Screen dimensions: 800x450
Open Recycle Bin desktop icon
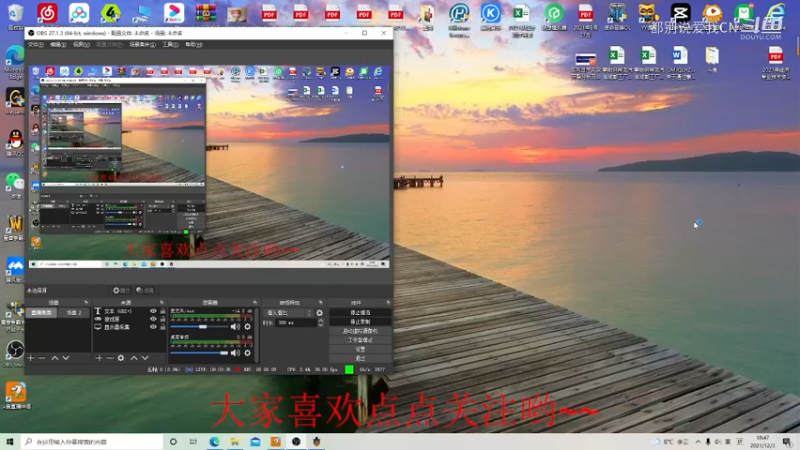(15, 15)
